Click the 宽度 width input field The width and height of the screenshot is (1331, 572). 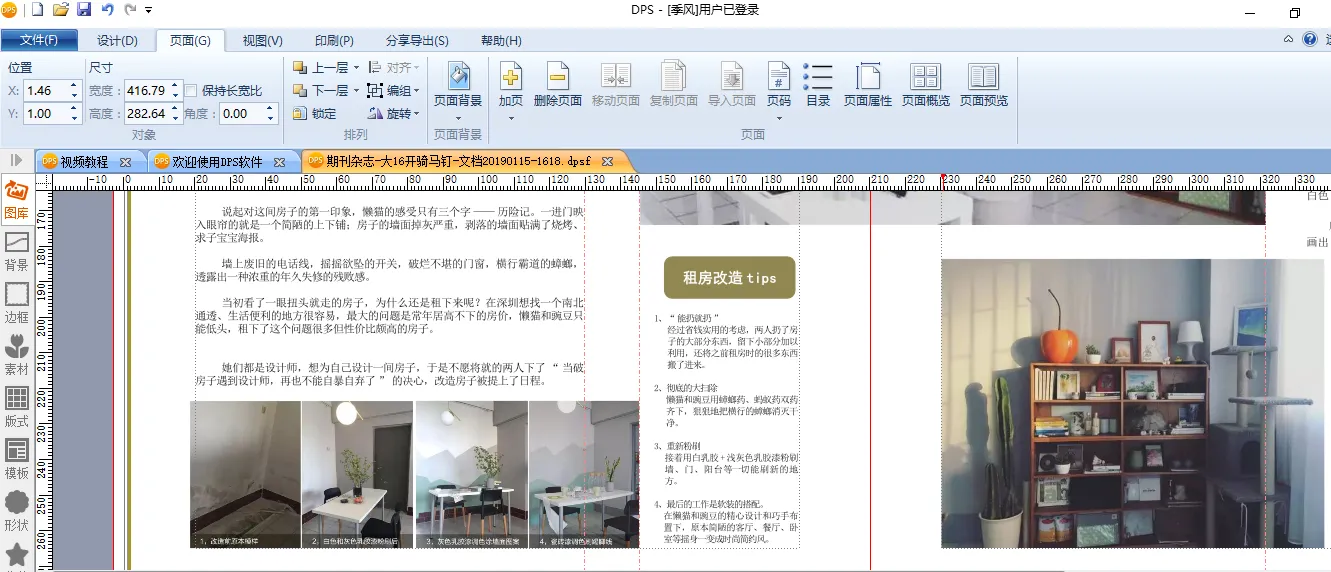pyautogui.click(x=145, y=91)
